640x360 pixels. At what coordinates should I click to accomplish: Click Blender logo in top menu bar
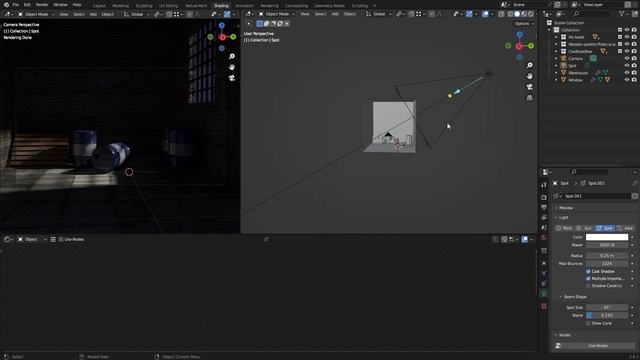(5, 4)
